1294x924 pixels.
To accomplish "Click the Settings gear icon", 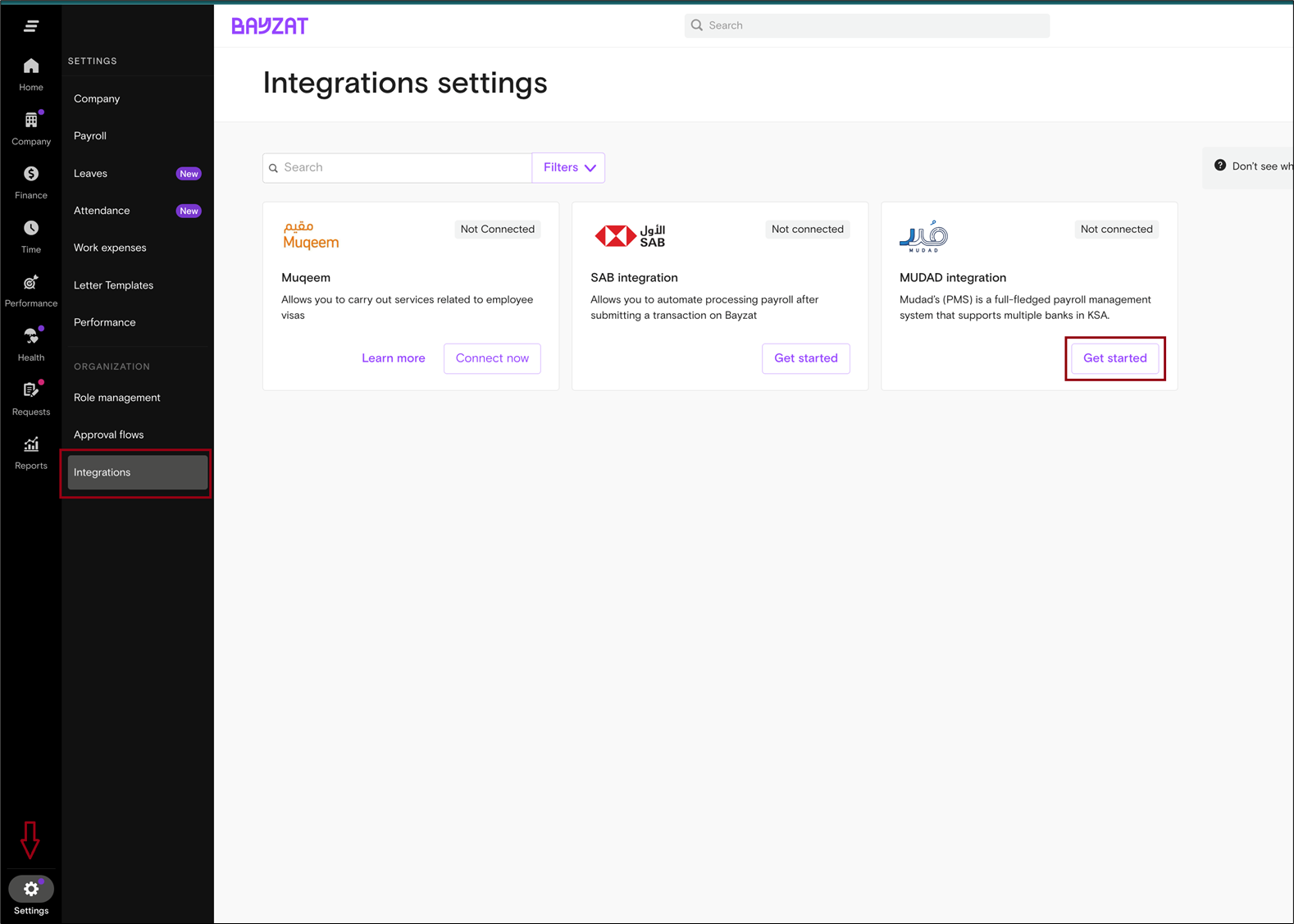I will (x=31, y=889).
